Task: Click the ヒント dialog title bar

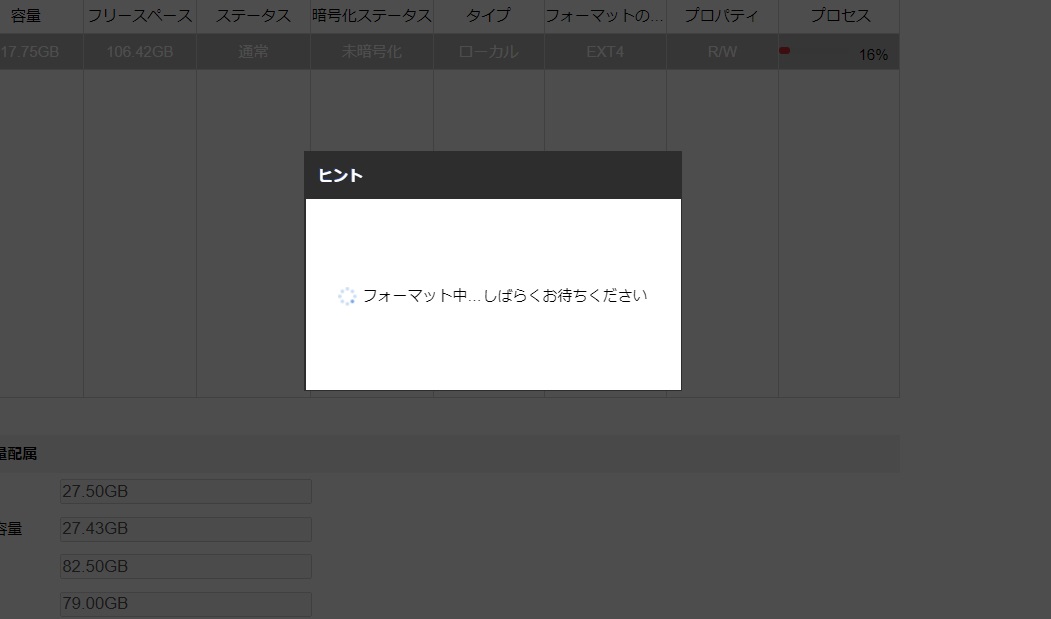Action: pyautogui.click(x=493, y=174)
